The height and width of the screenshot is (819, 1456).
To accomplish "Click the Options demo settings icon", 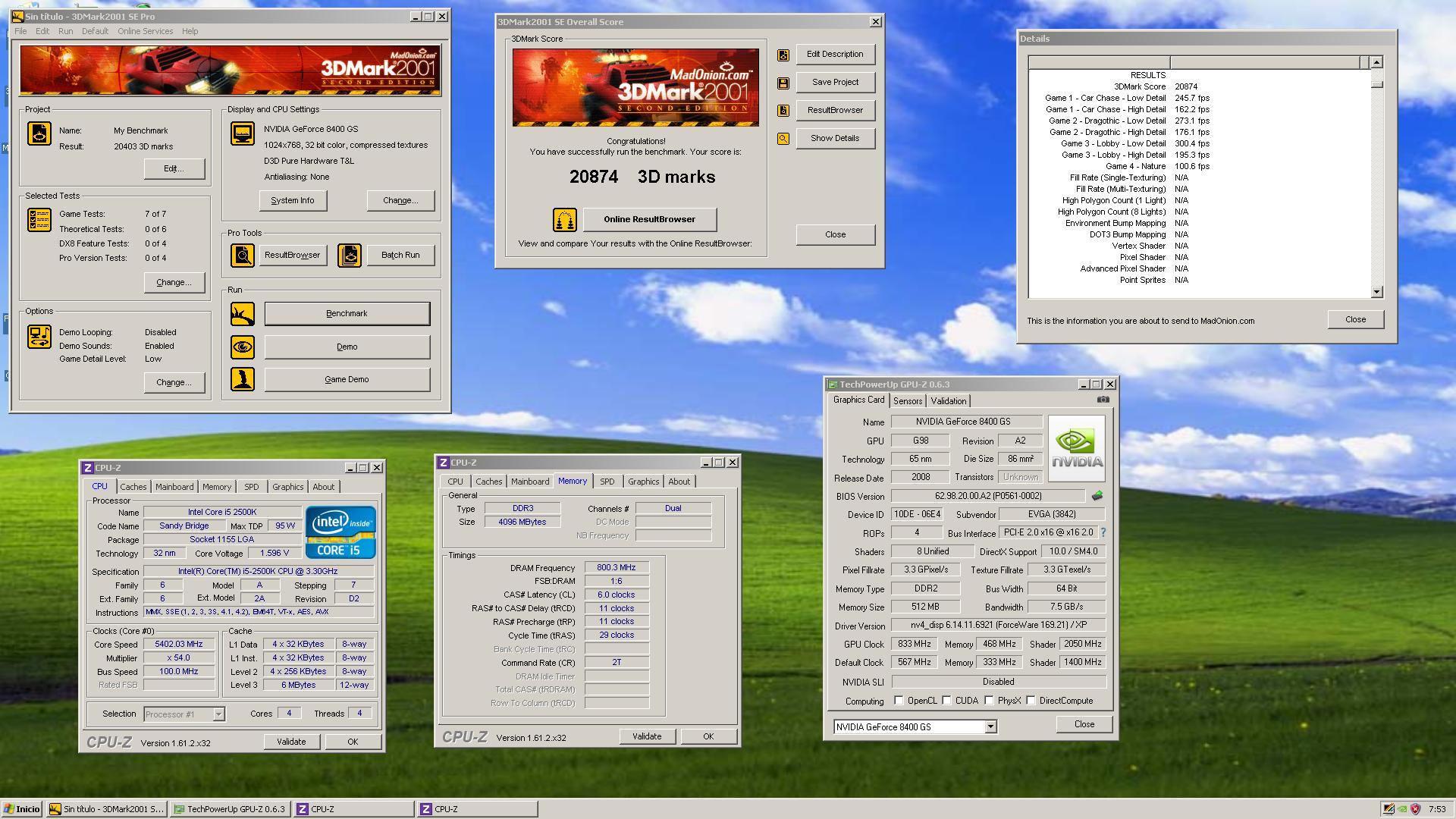I will (39, 337).
